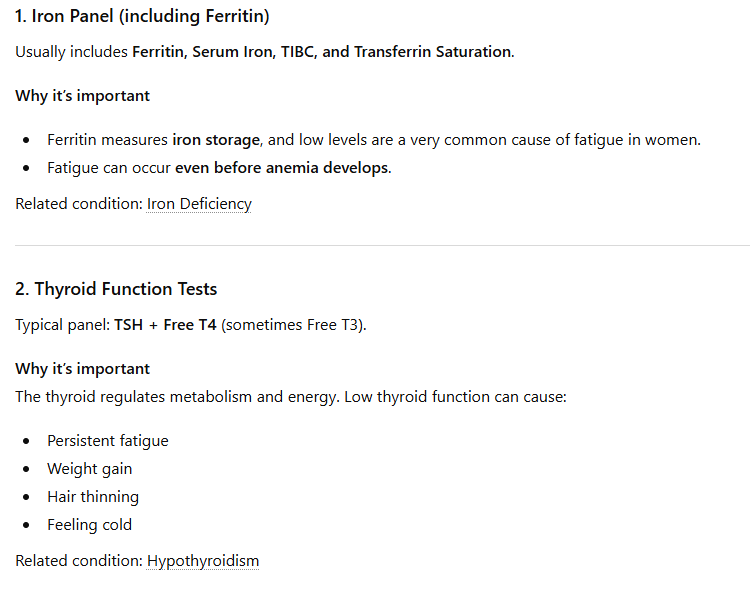Screen dimensions: 750x592
Task: Select the Persistent fatigue bullet item
Action: click(x=107, y=441)
